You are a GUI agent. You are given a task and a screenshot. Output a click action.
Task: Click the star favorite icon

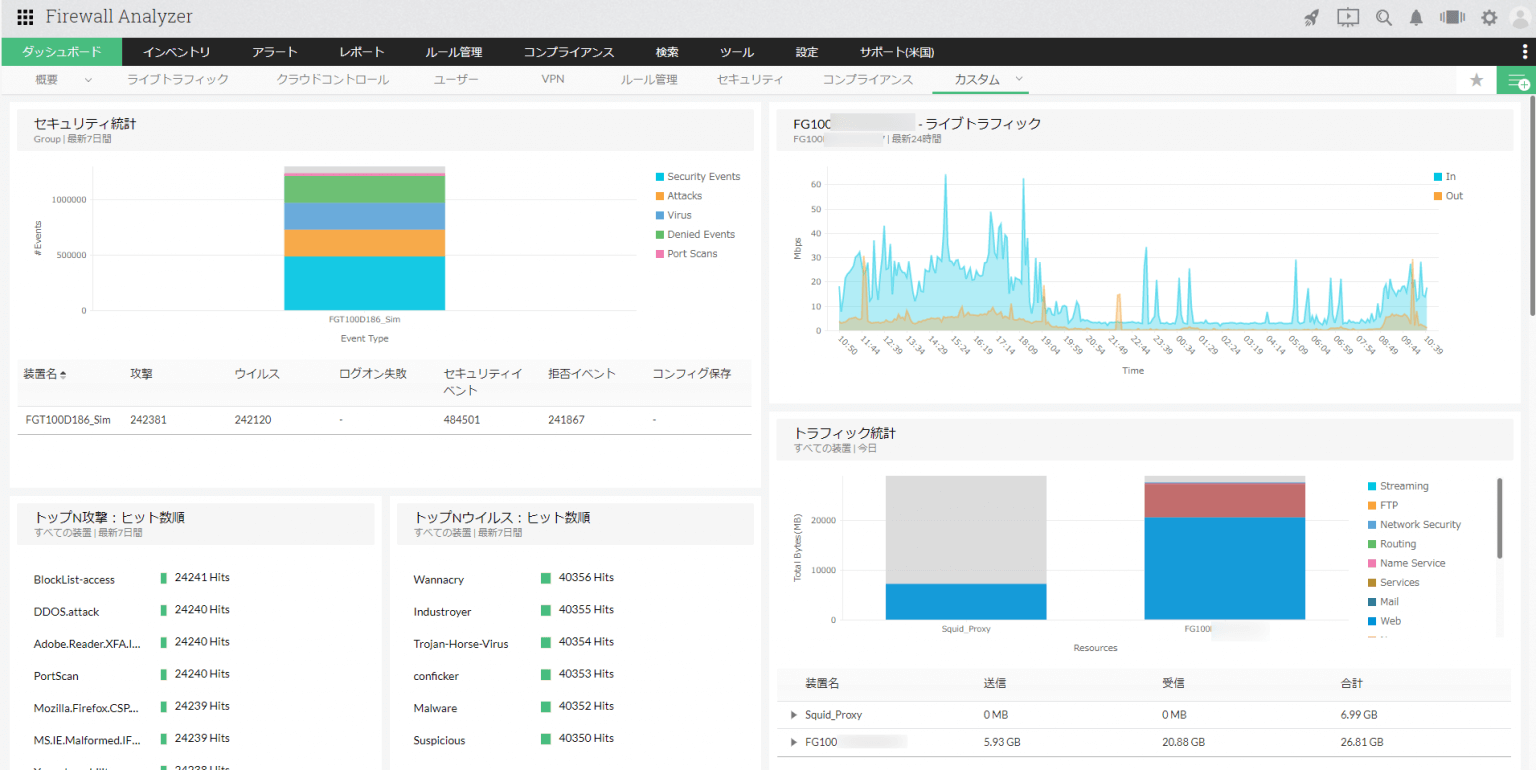click(1476, 80)
